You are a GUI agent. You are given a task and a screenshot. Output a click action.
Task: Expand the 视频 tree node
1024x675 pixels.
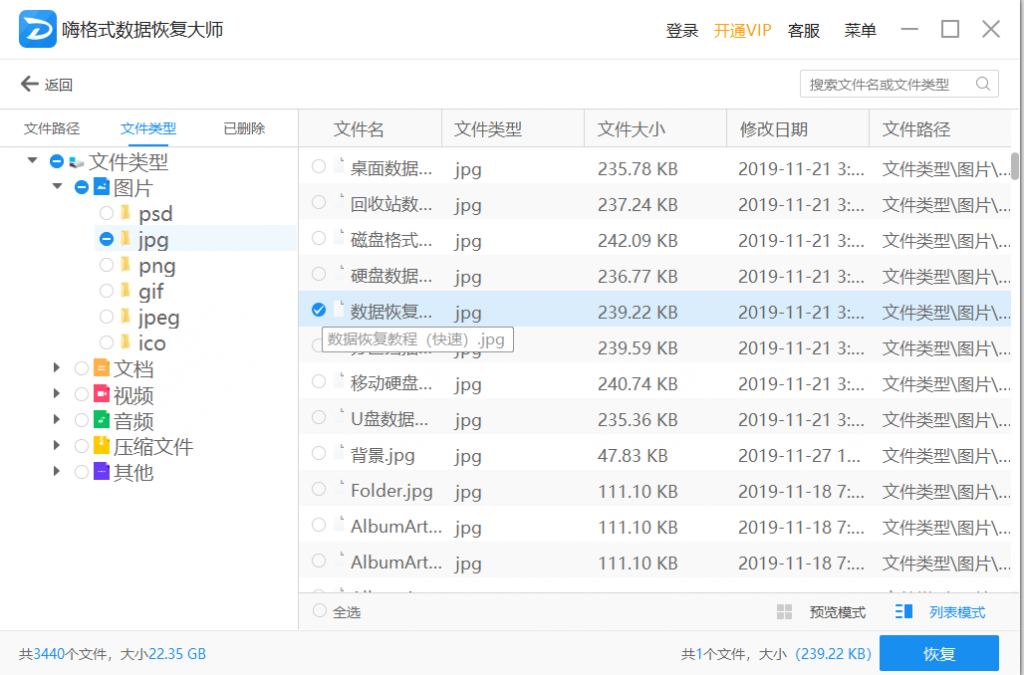[x=57, y=394]
